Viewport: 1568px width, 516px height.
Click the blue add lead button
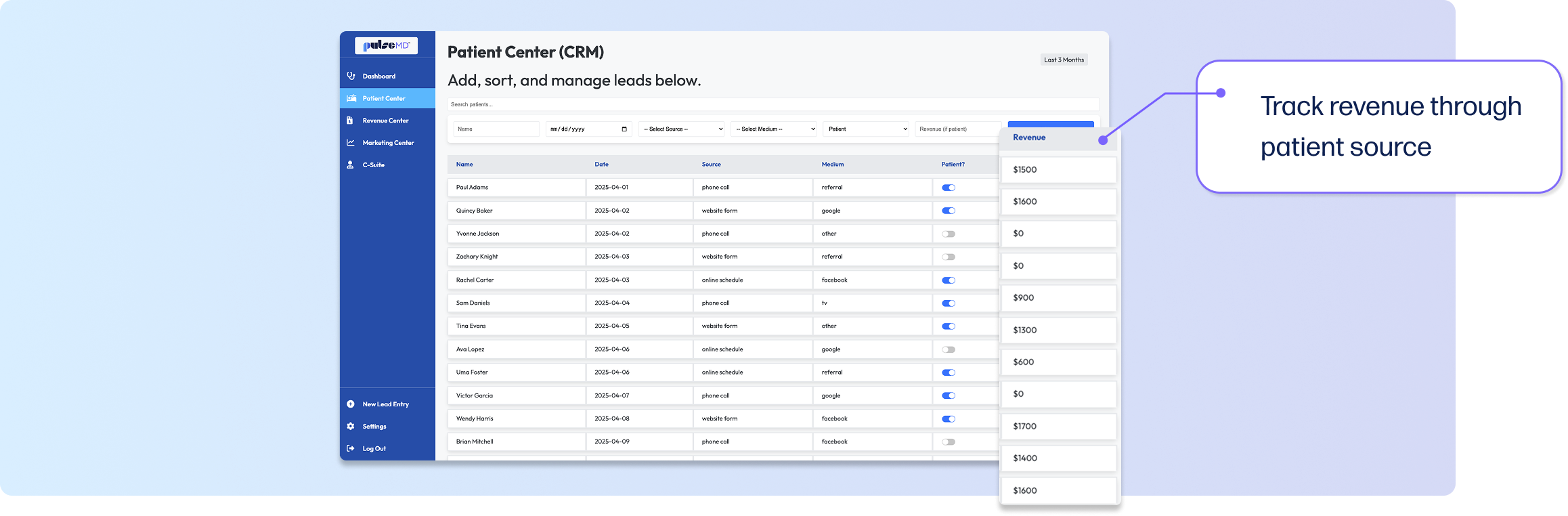pyautogui.click(x=1051, y=125)
